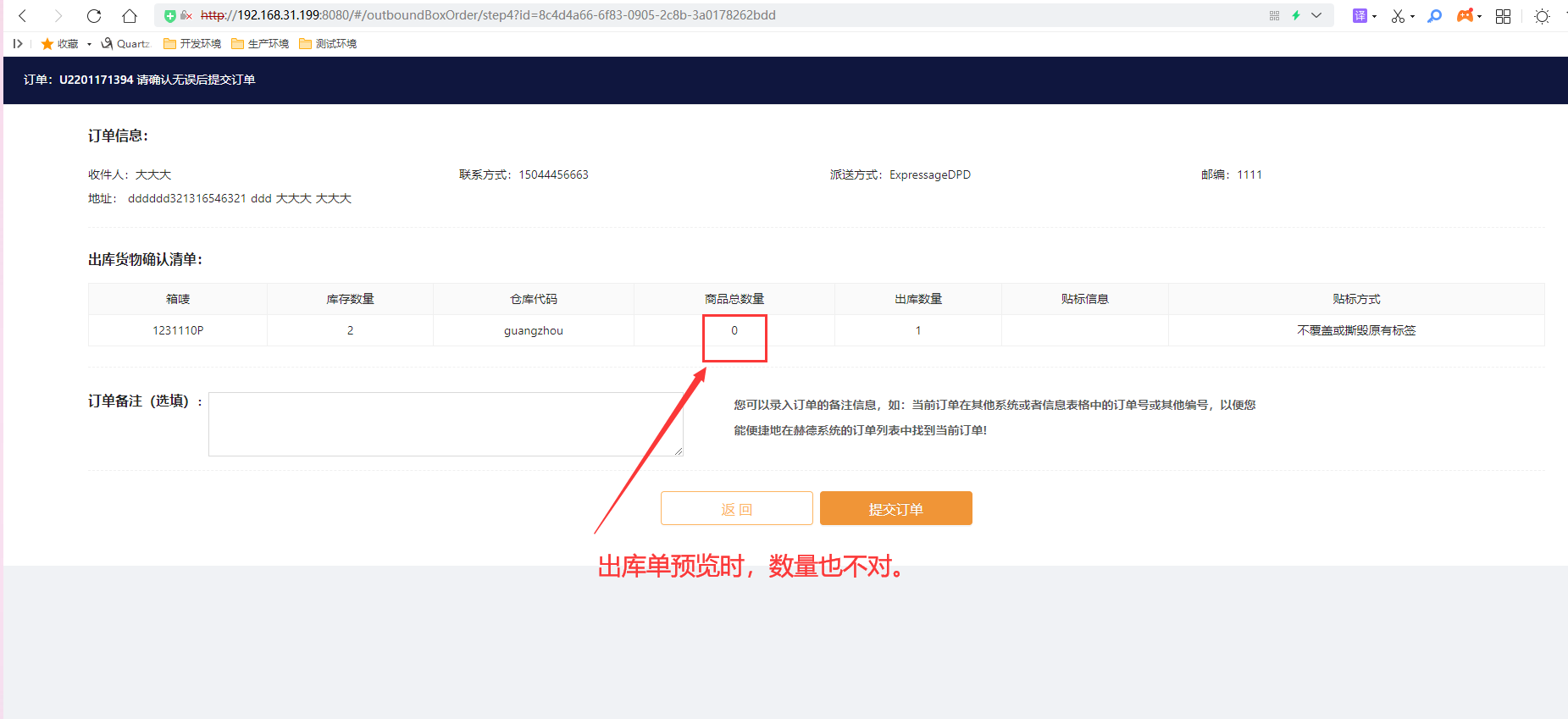
Task: Click the security shield icon in address bar
Action: coord(170,15)
